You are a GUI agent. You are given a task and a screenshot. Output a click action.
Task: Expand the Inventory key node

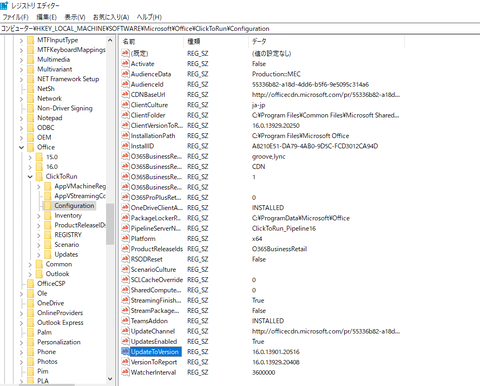point(39,216)
